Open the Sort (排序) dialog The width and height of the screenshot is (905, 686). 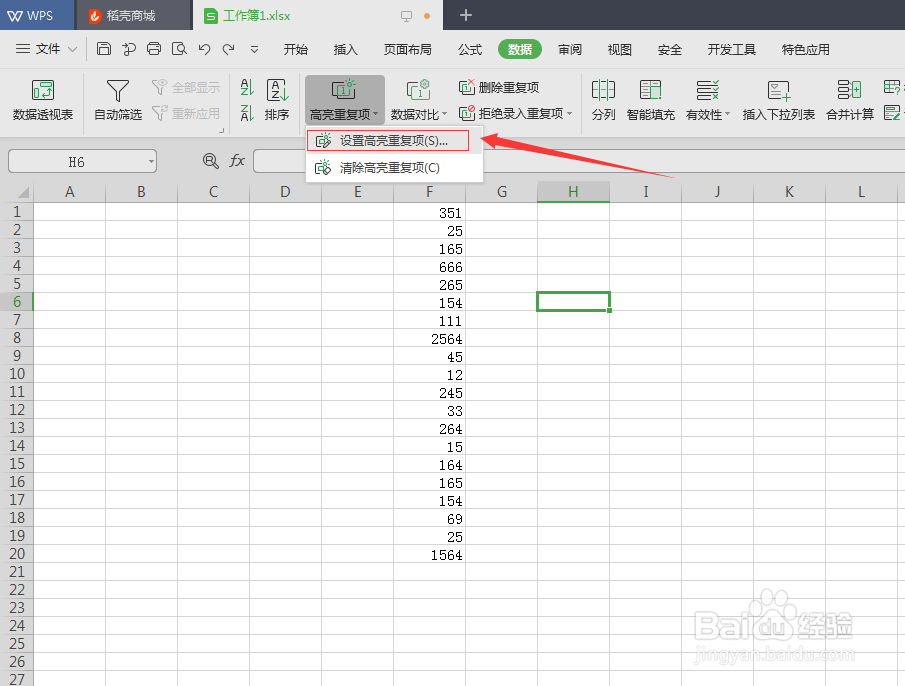pyautogui.click(x=277, y=100)
